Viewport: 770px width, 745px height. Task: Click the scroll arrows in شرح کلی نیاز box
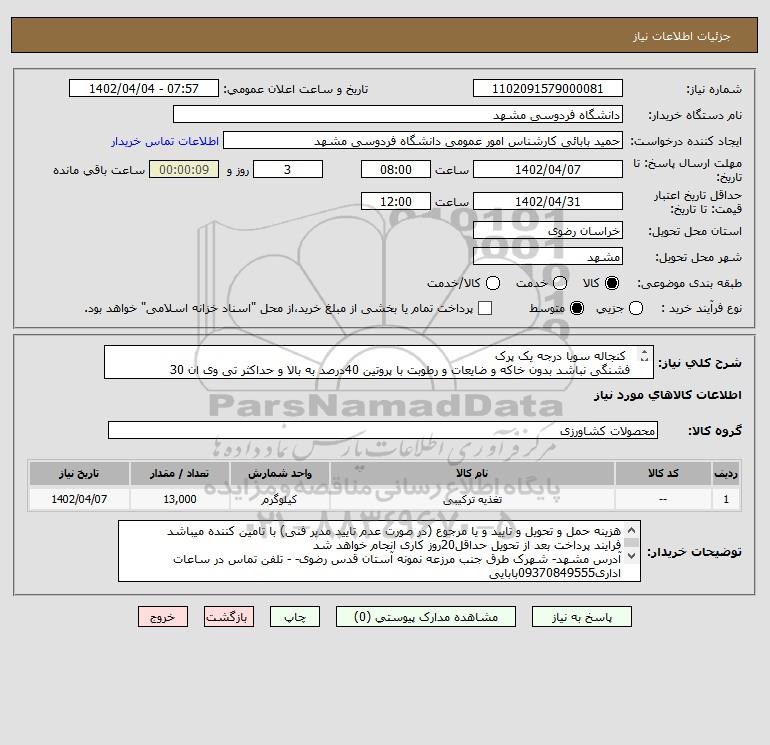[644, 355]
